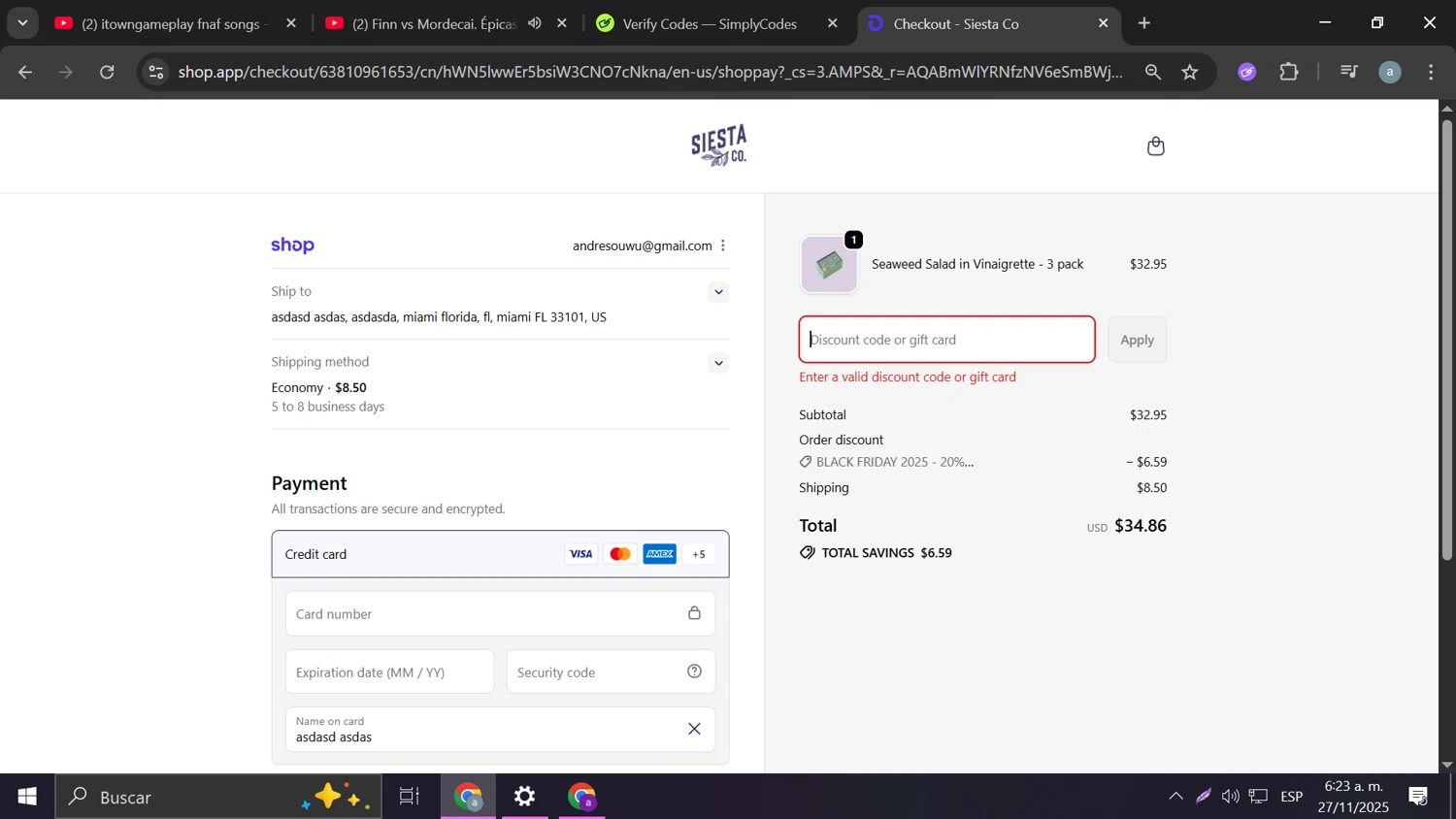Viewport: 1456px width, 819px height.
Task: Mute the Finn vs Mordecai tab audio
Action: pos(535,23)
